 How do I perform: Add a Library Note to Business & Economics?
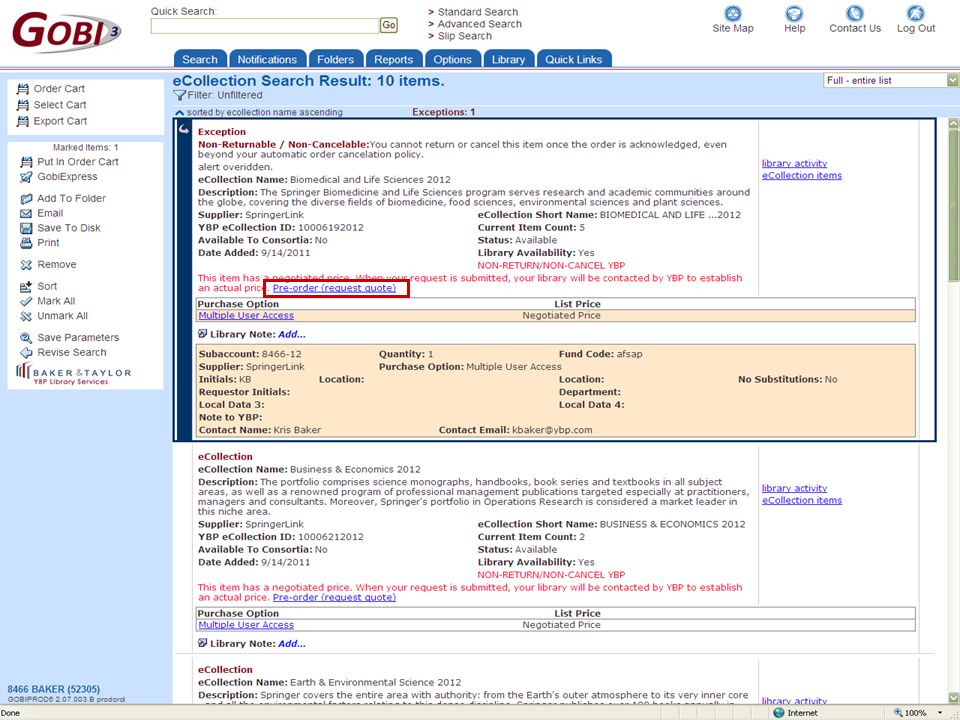click(291, 643)
